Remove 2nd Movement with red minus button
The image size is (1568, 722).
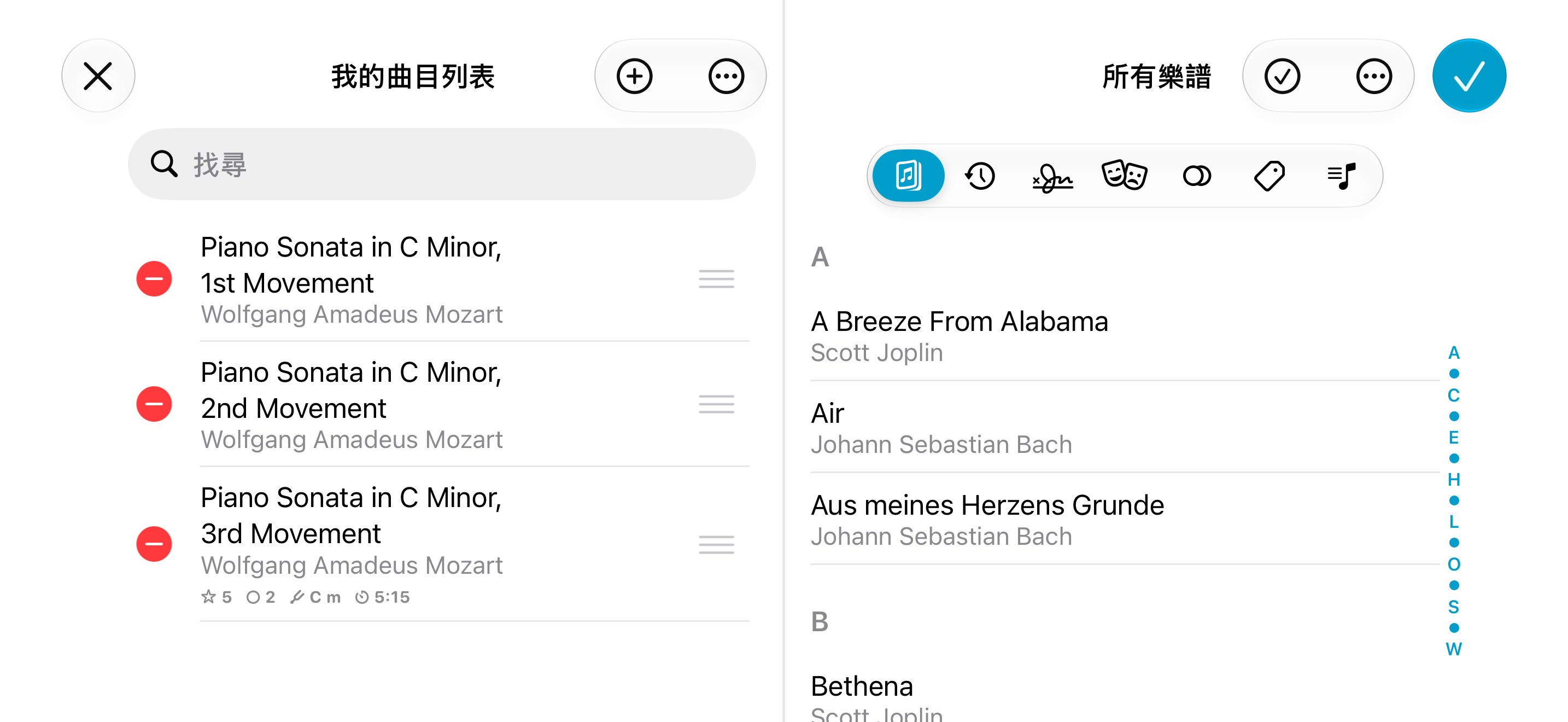point(154,404)
